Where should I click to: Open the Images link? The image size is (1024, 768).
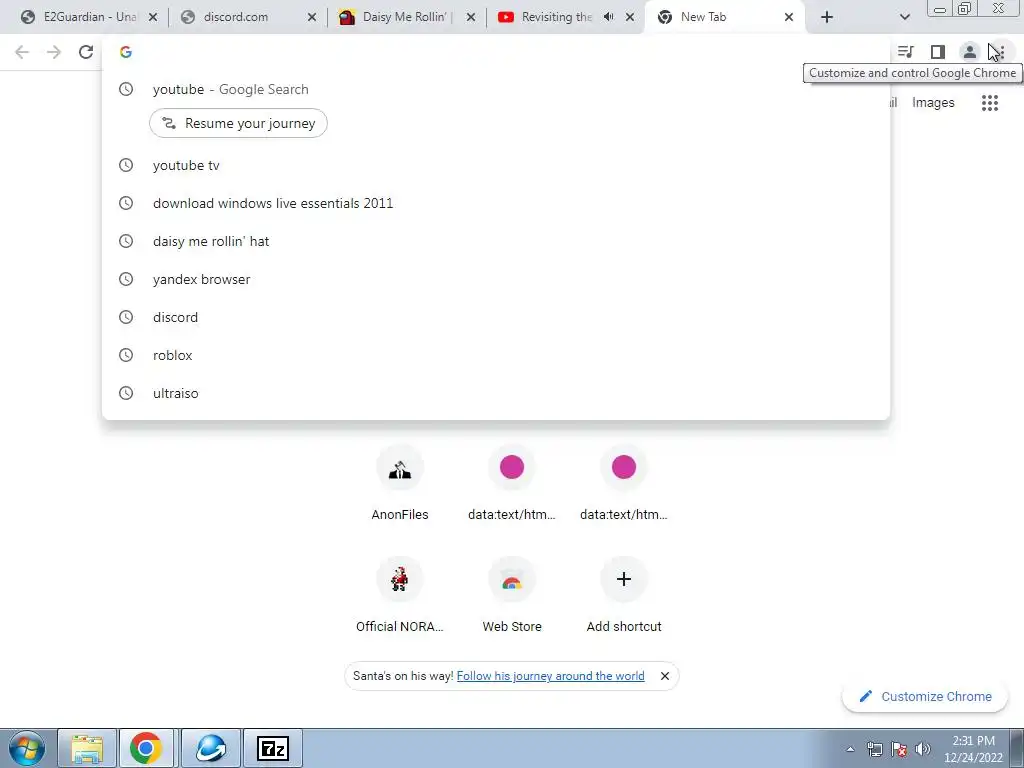click(x=933, y=103)
